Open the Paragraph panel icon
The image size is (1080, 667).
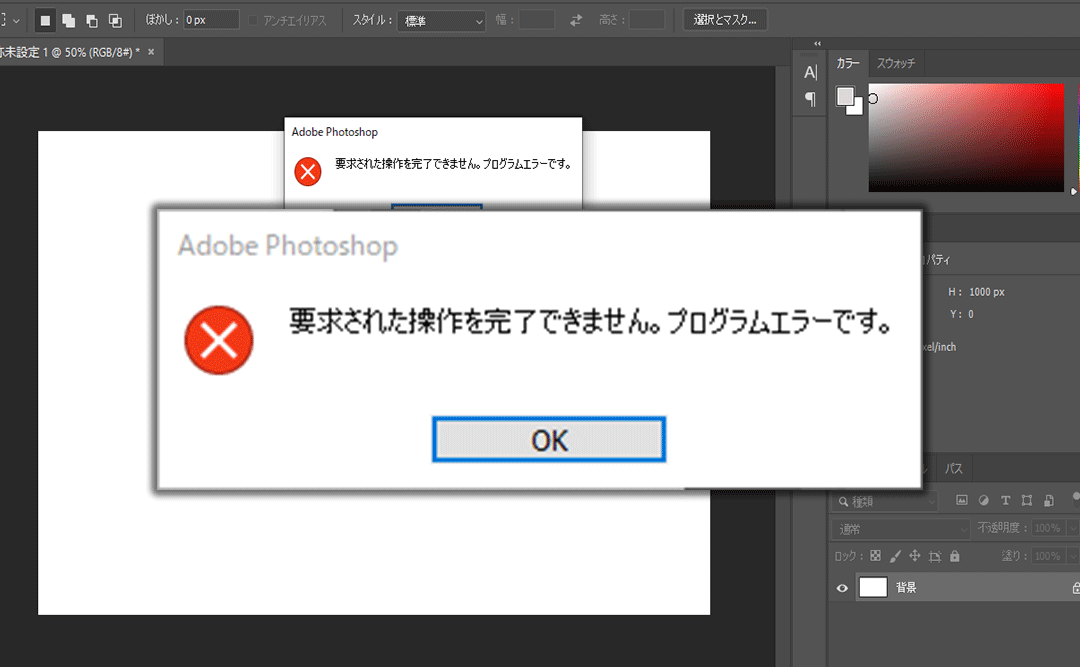(811, 99)
